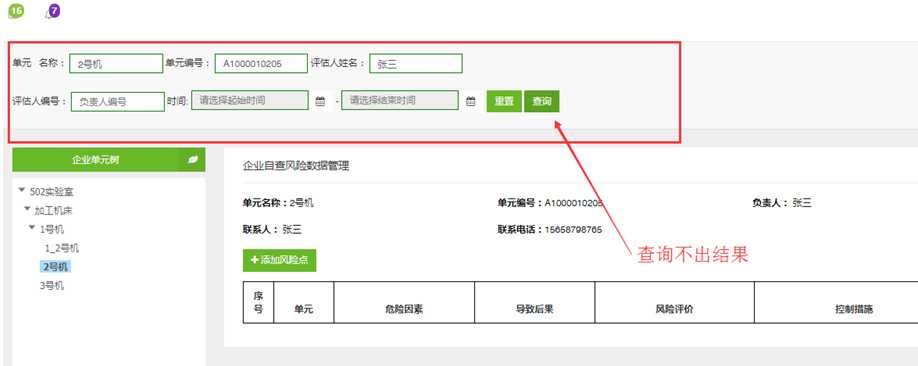Screen dimensions: 918x366
Task: Click the green 16 message badge icon
Action: click(15, 11)
